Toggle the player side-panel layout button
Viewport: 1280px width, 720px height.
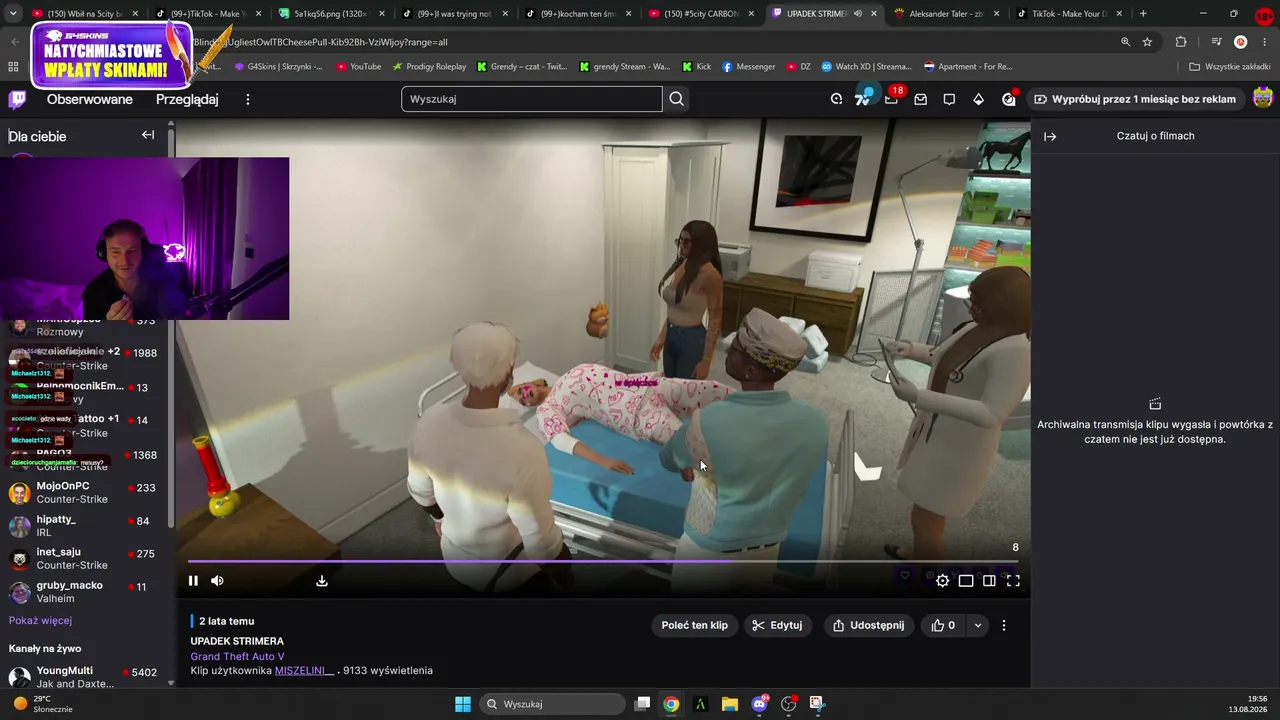tap(989, 580)
